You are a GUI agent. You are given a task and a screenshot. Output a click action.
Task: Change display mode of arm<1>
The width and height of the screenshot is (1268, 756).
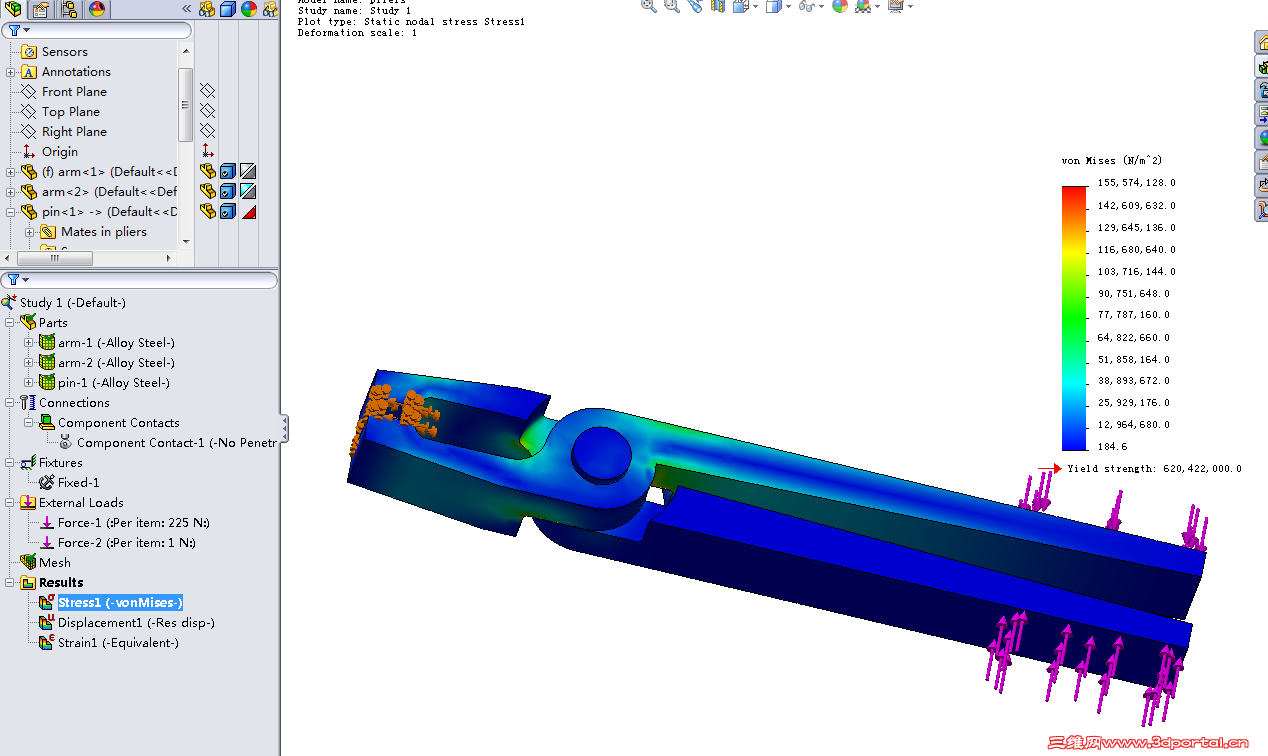pyautogui.click(x=228, y=171)
